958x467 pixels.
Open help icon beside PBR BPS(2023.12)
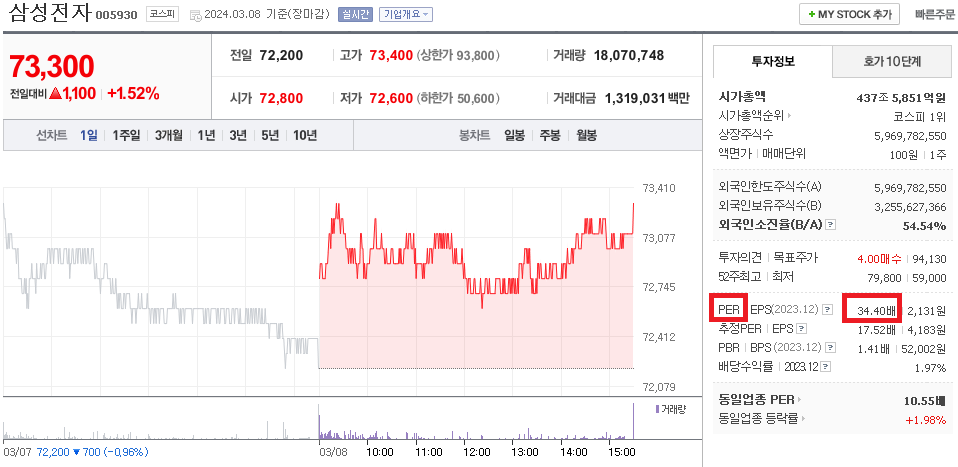830,348
